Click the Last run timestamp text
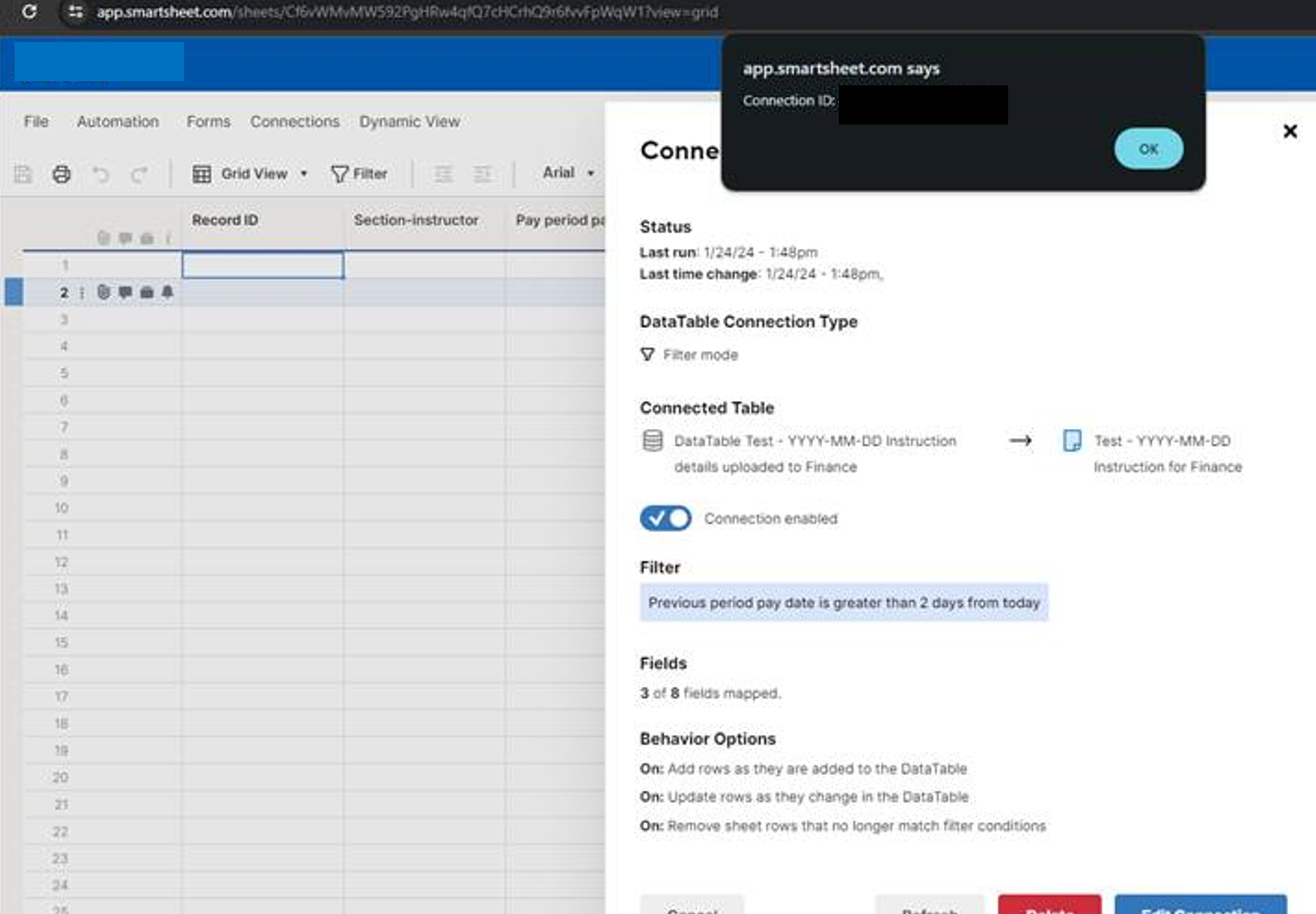 728,252
